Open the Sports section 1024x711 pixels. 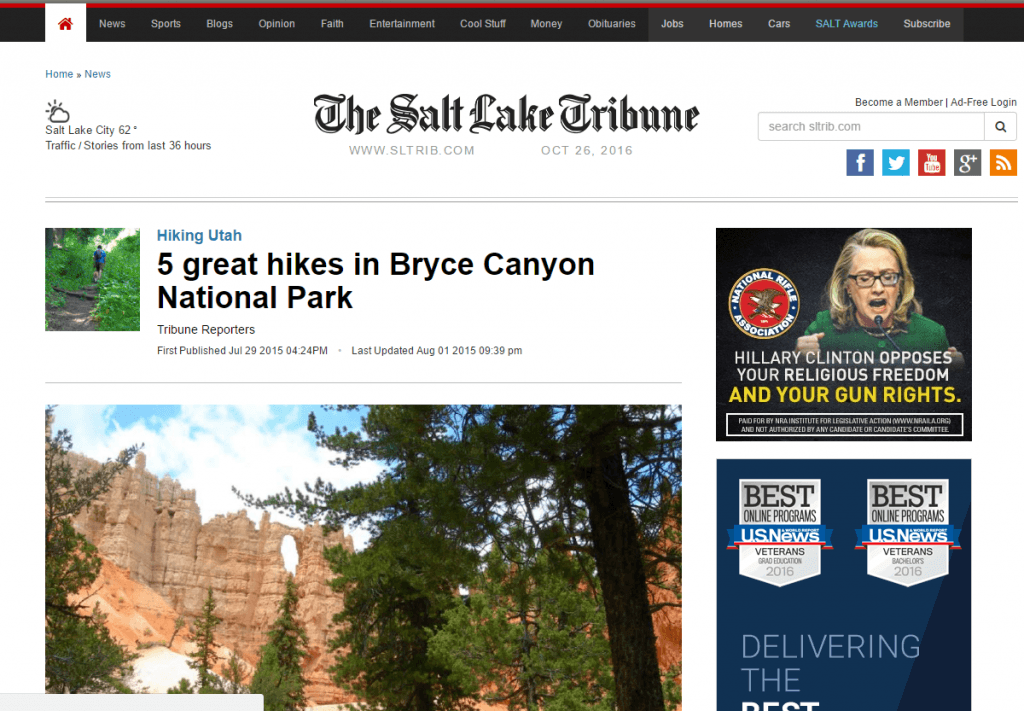coord(166,24)
